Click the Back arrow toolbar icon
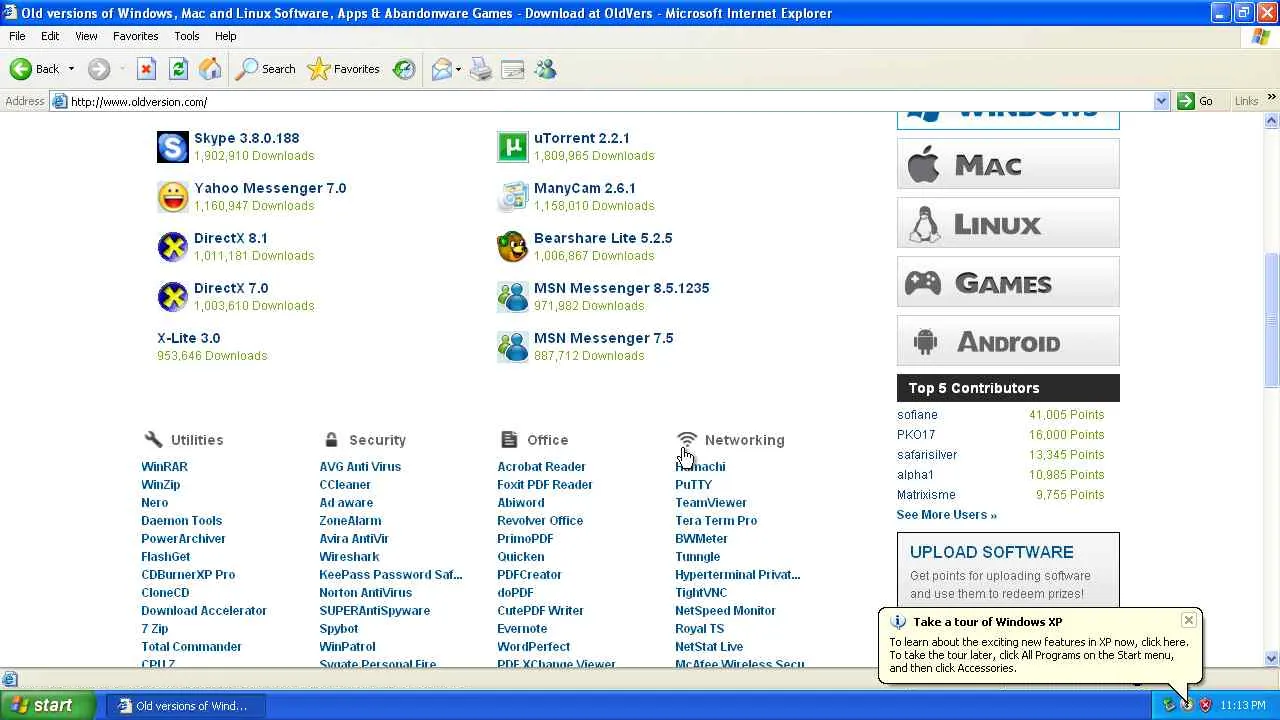Screen dimensions: 1280x720 (21, 69)
